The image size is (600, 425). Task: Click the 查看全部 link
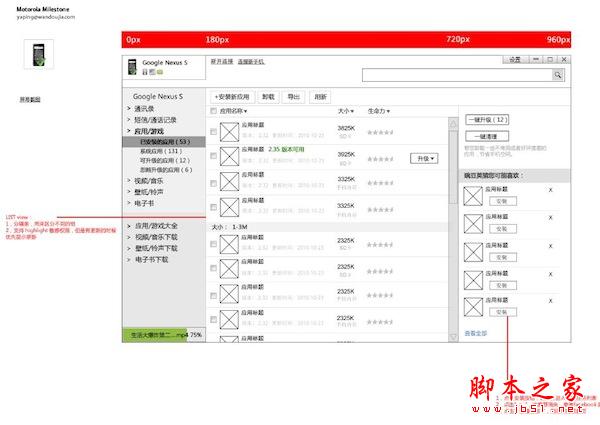tap(476, 333)
